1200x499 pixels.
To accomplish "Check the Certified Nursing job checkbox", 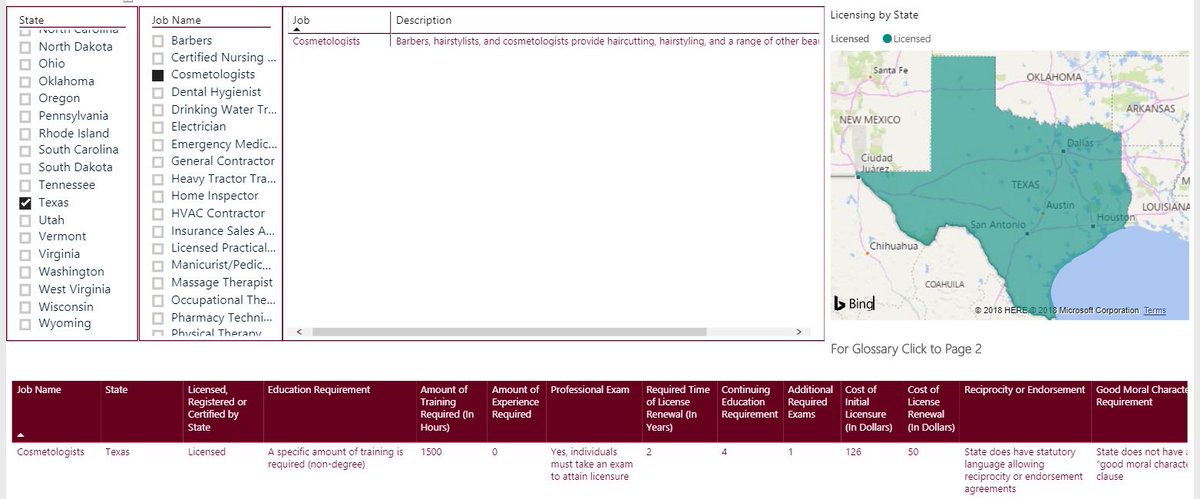I will tap(158, 58).
